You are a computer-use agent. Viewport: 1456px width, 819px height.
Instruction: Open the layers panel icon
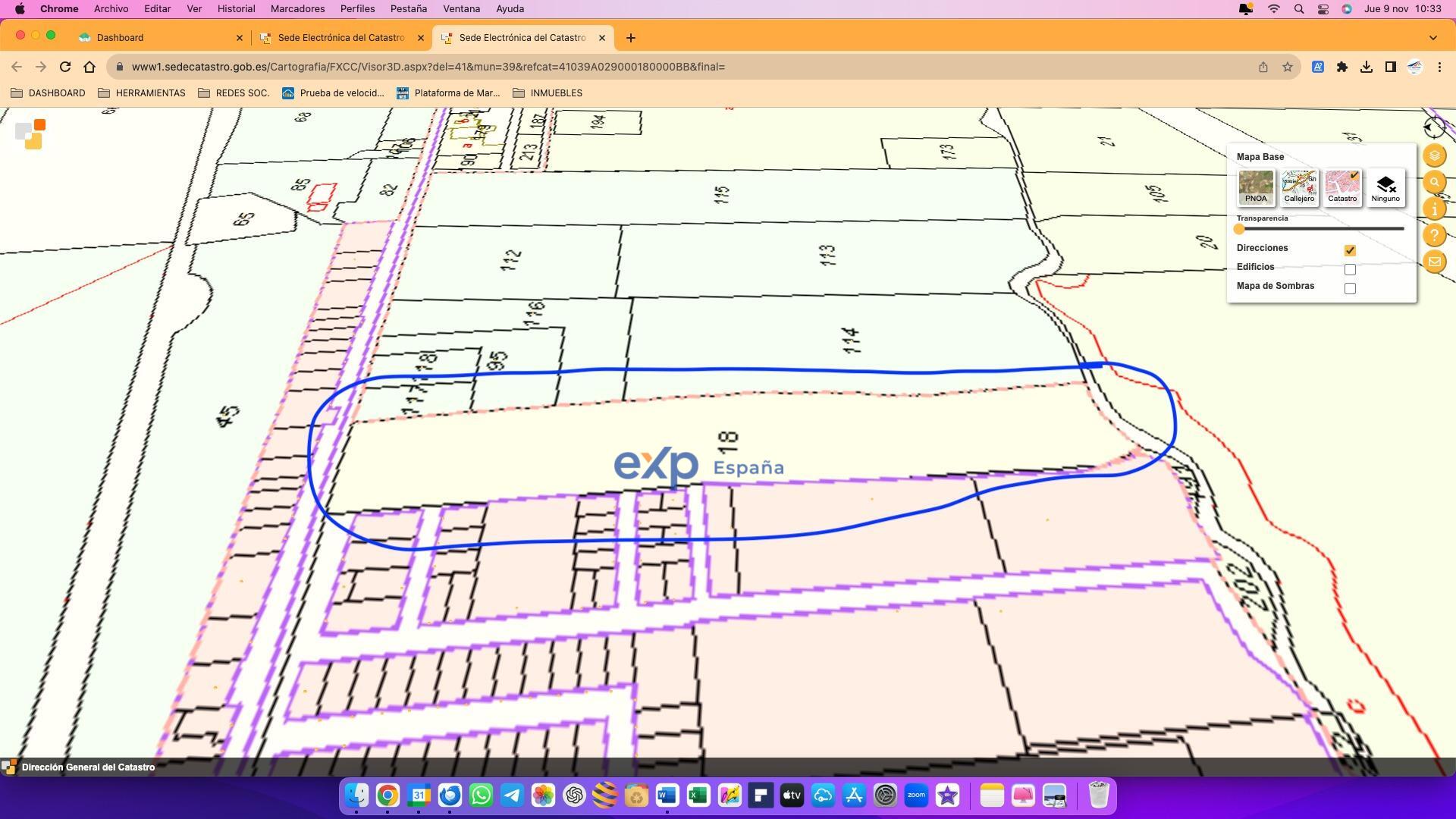[x=1434, y=155]
